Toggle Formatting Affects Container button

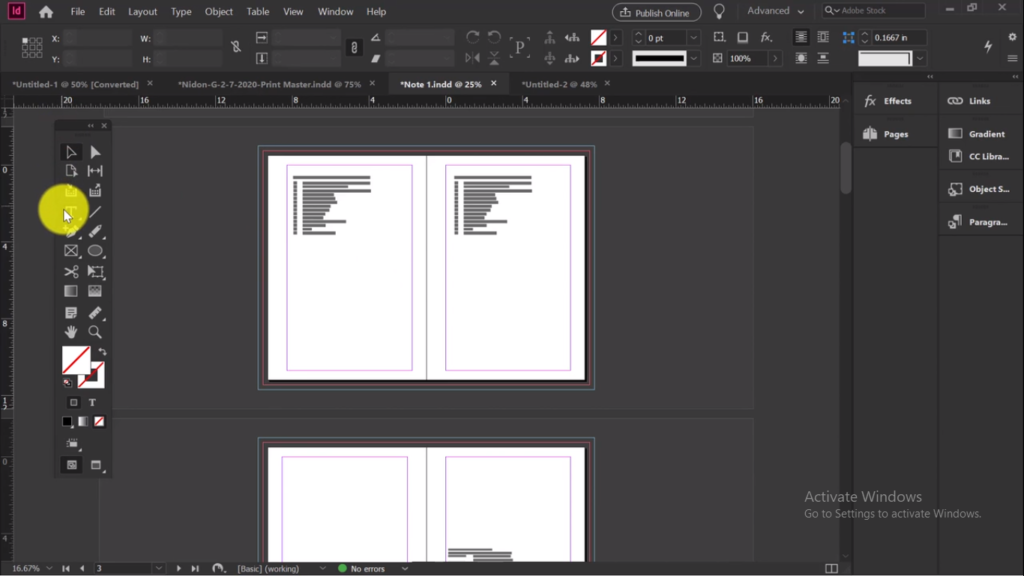coord(74,402)
